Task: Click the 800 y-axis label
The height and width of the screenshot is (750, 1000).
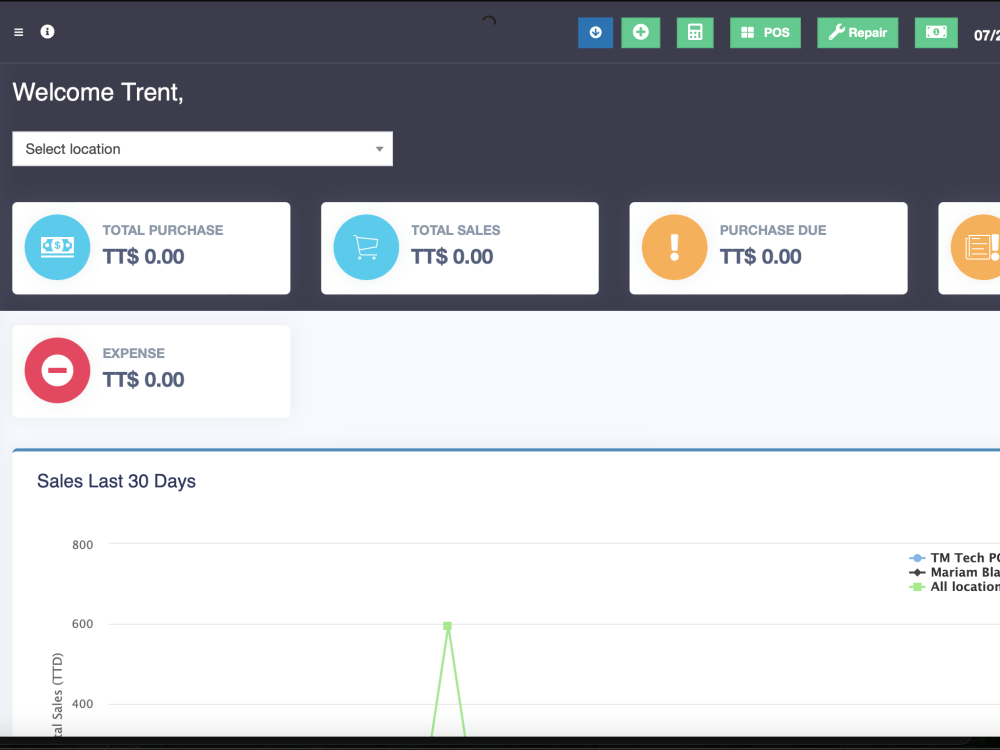Action: (82, 545)
